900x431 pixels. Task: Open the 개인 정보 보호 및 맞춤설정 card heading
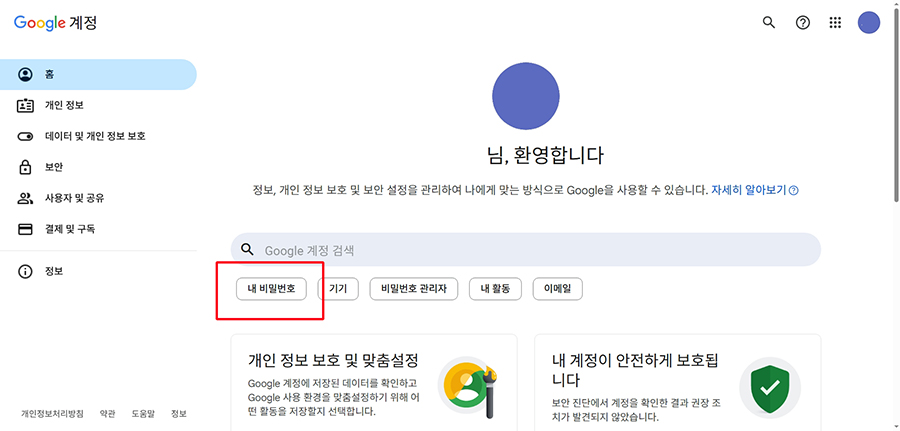(x=333, y=360)
